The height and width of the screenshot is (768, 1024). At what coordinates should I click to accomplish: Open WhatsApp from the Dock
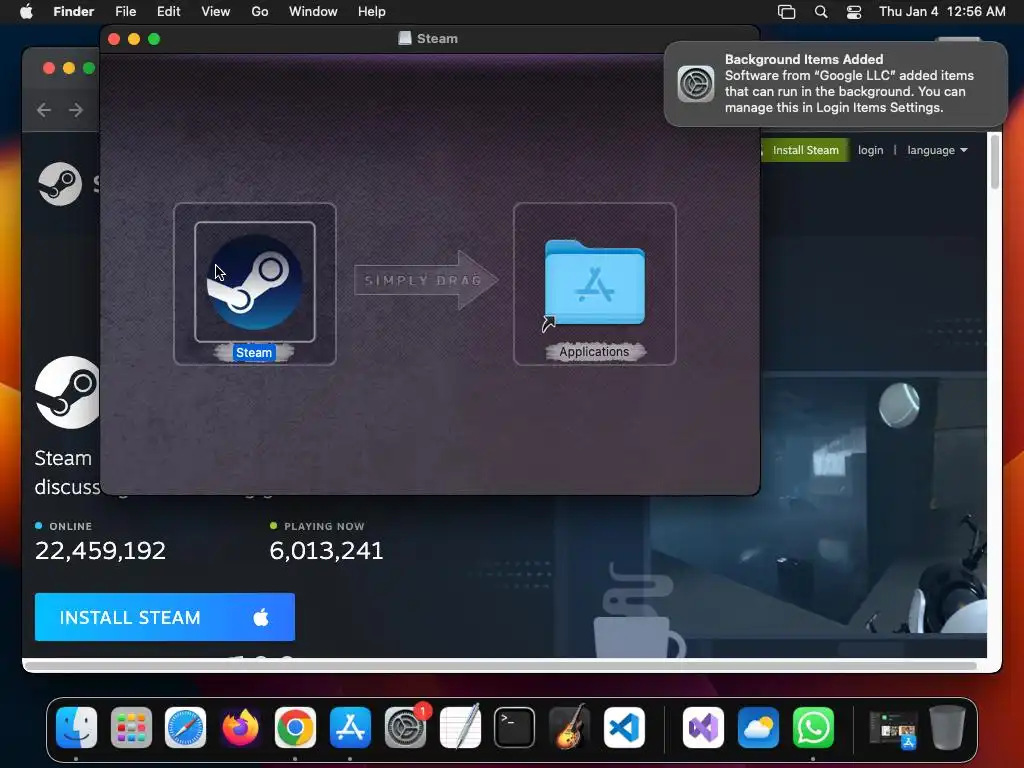(x=813, y=728)
